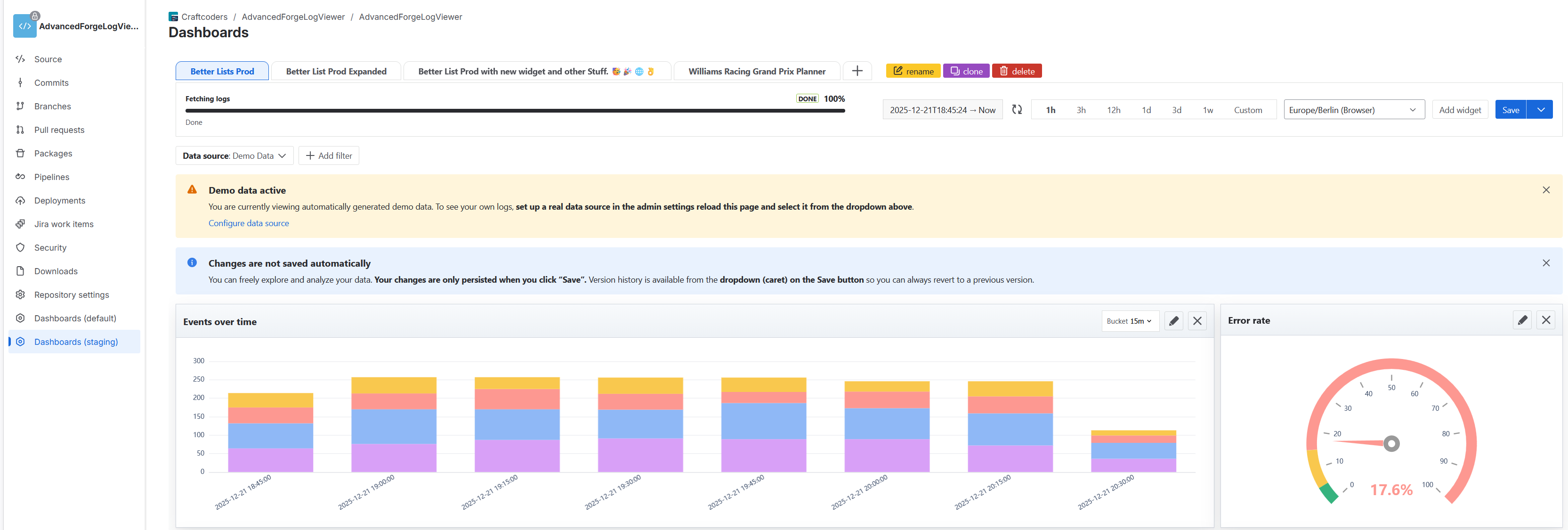
Task: Click the Configure data source link
Action: tap(248, 224)
